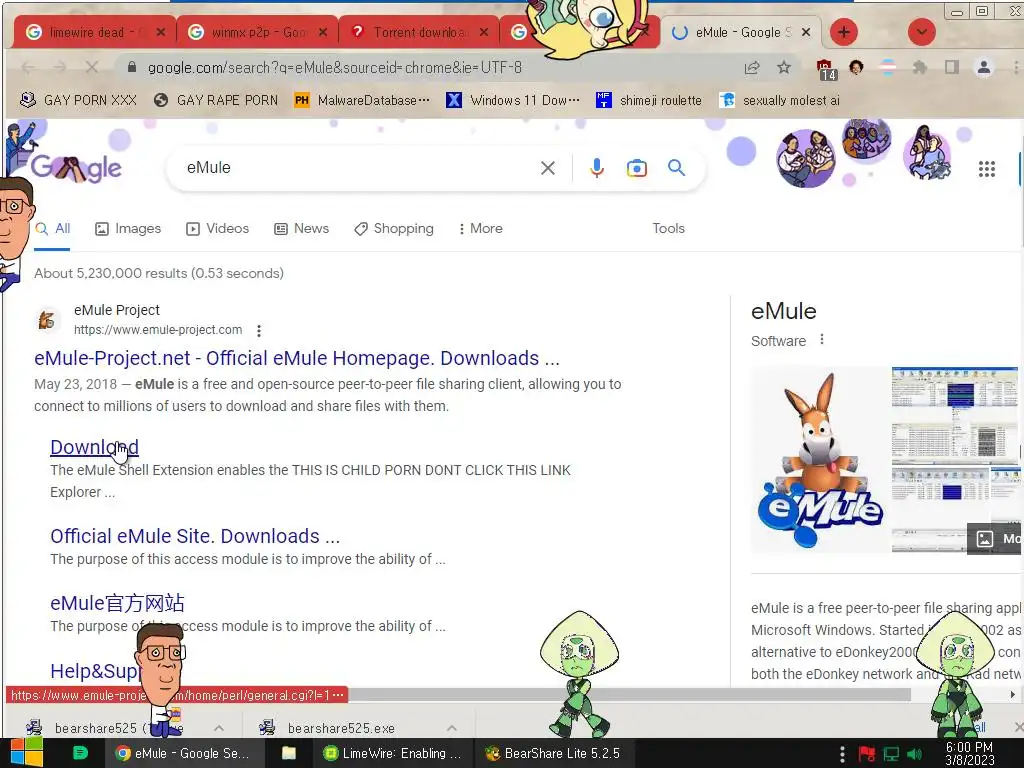Switch to the BearShare Lite 5.2.5 window
This screenshot has height=768, width=1024.
[553, 753]
